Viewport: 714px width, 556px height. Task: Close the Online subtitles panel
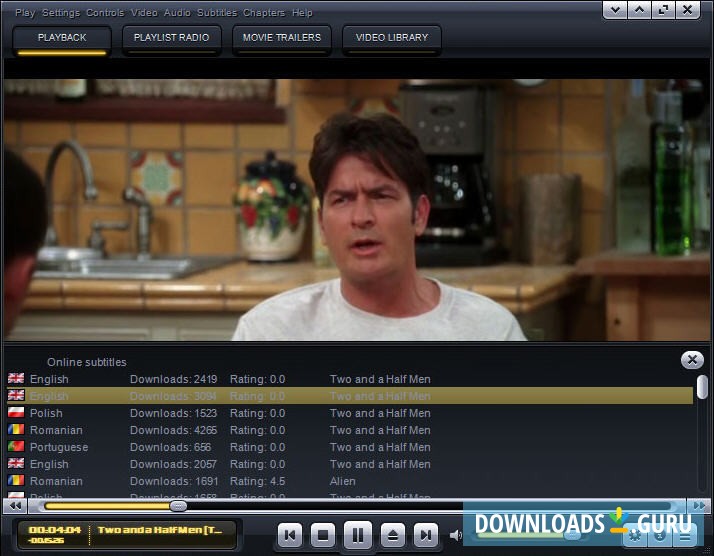click(692, 360)
